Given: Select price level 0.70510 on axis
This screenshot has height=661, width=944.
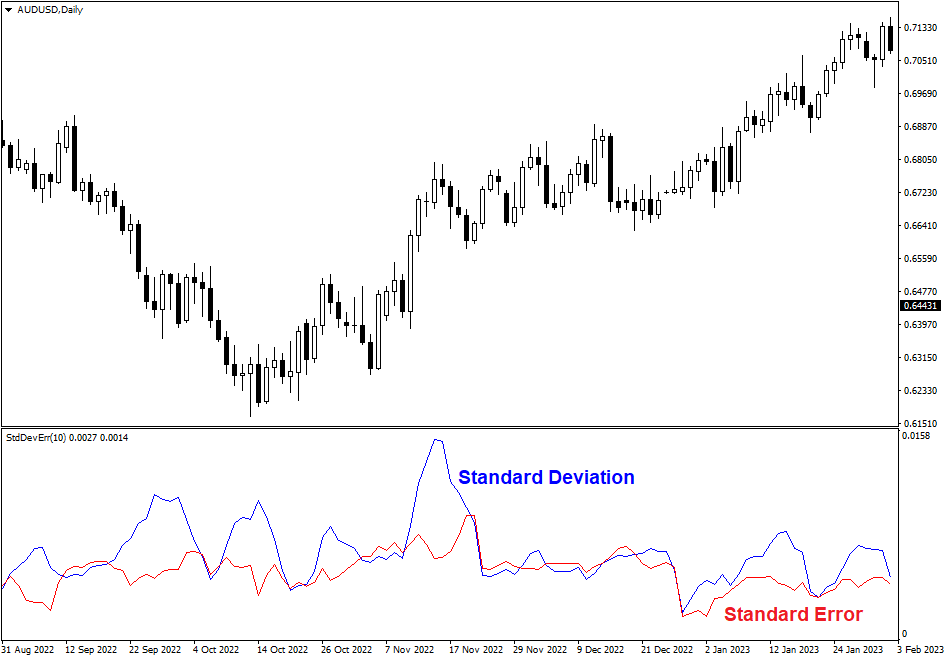Looking at the screenshot, I should tap(921, 60).
